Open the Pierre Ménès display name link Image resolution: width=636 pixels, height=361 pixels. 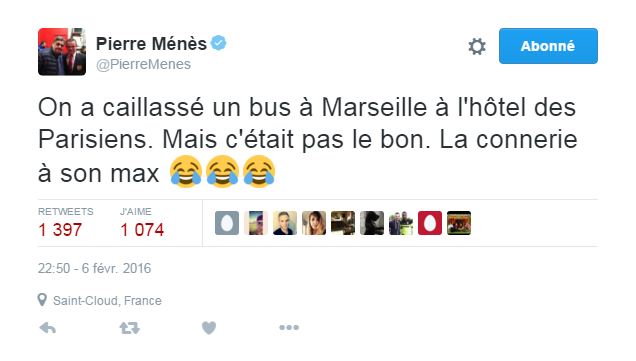coord(151,43)
